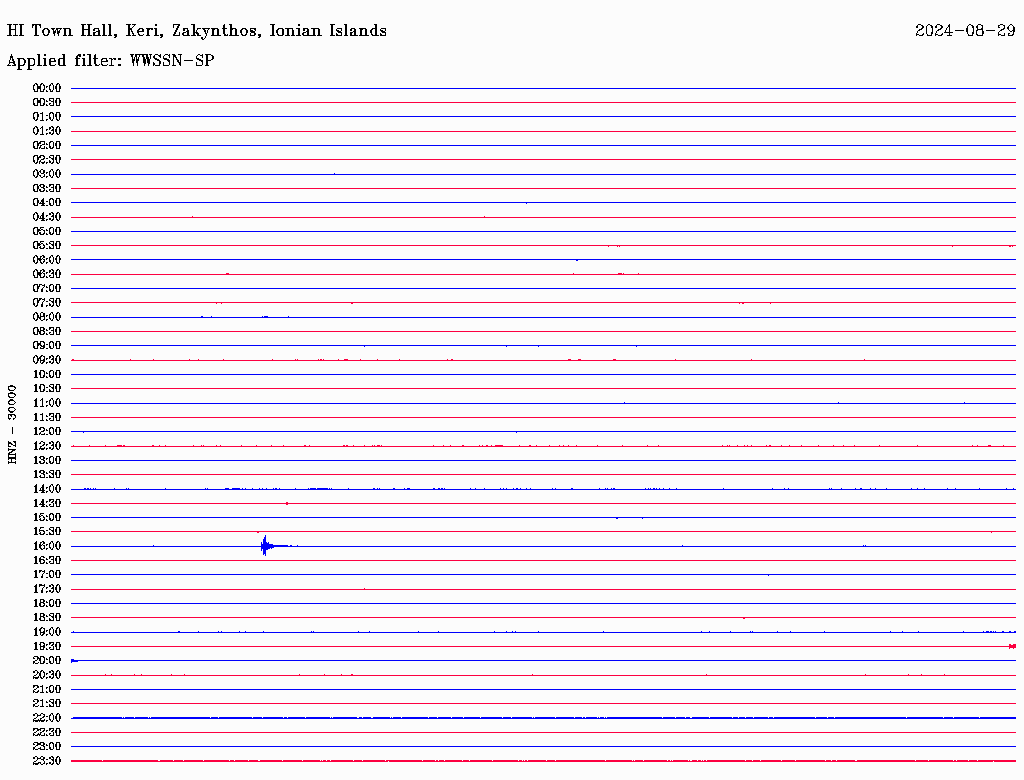Click the 19:30 time label

47,647
